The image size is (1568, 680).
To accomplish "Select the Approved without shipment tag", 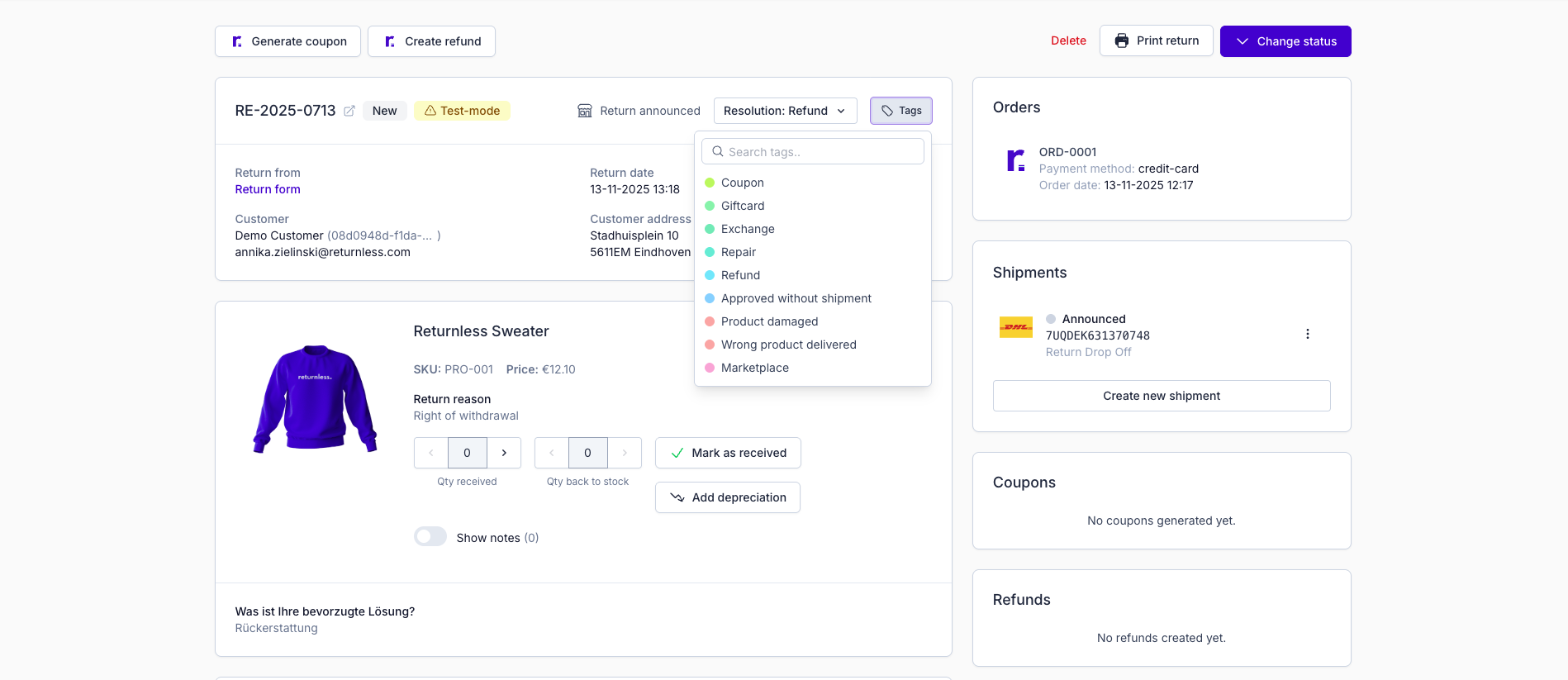I will click(x=813, y=298).
